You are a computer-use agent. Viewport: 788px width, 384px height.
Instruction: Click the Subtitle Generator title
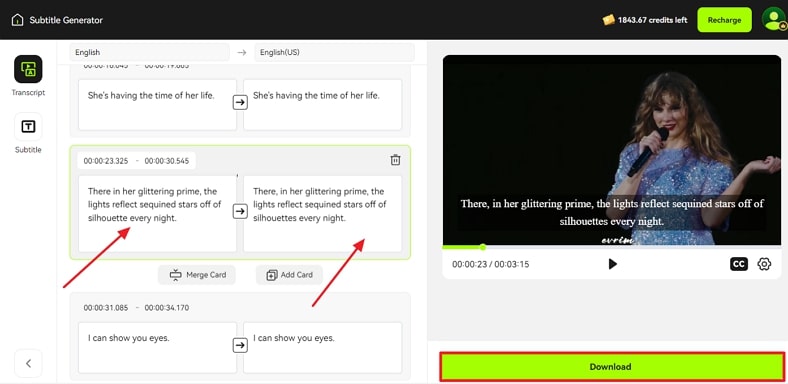pos(66,20)
